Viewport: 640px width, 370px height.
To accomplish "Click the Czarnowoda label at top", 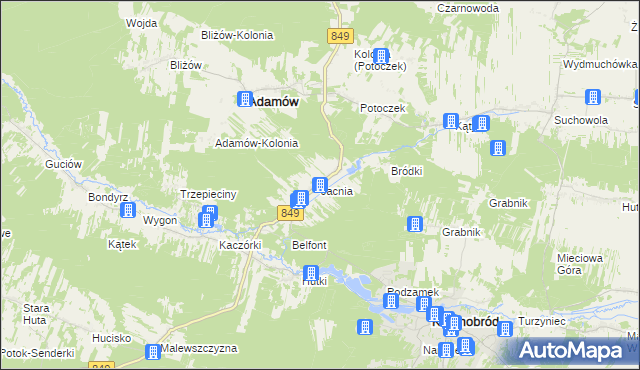I will (x=468, y=8).
